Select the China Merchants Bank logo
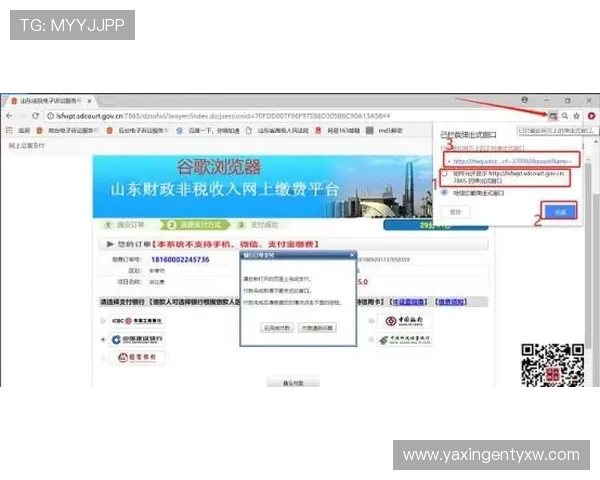The image size is (600, 480). pyautogui.click(x=137, y=358)
